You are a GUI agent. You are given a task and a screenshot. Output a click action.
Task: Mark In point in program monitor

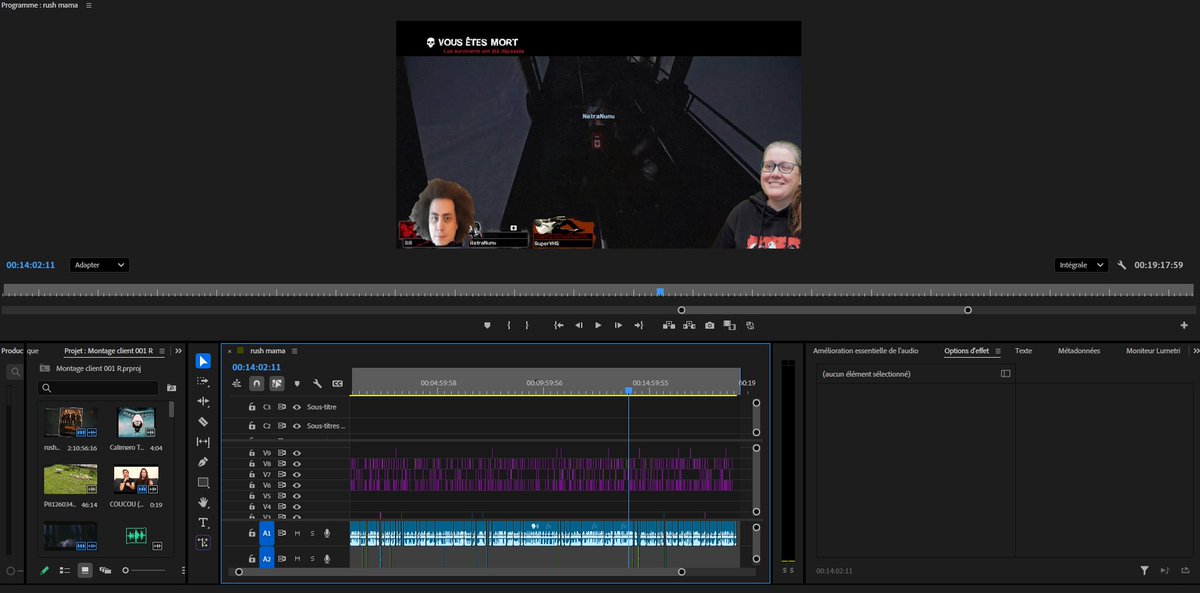click(x=509, y=325)
